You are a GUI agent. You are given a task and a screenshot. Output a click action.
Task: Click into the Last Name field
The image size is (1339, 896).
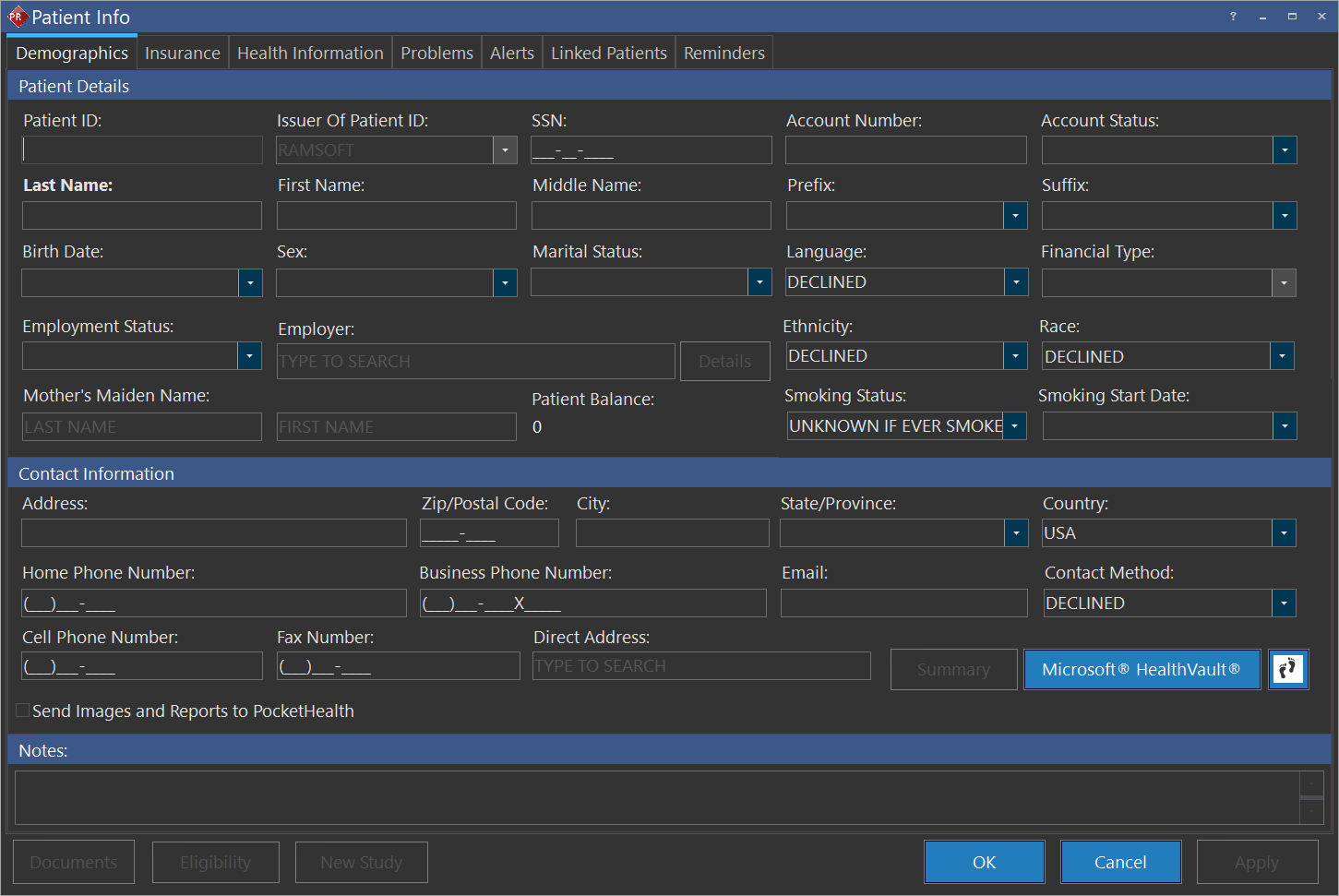coord(142,216)
